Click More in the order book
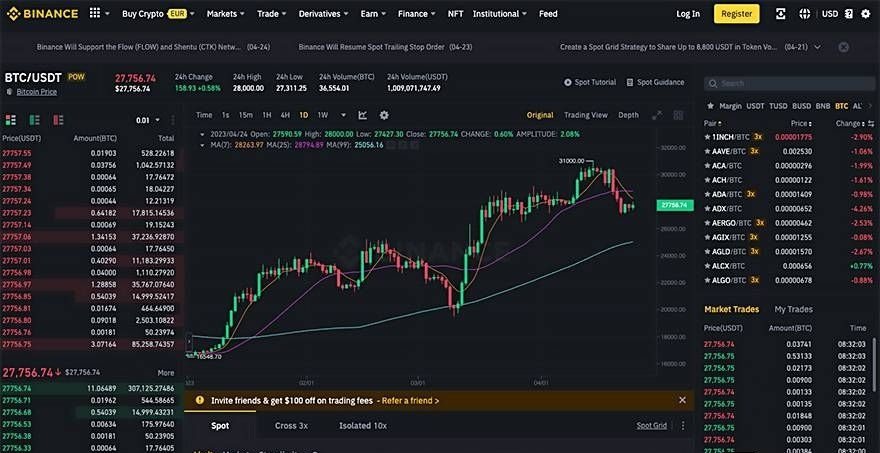880x453 pixels. [x=166, y=373]
